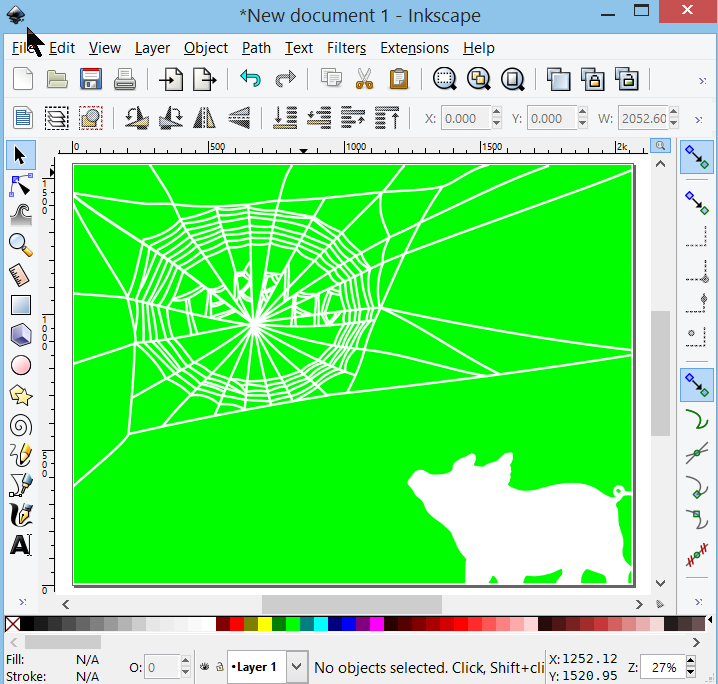Select the Star polygon tool
This screenshot has height=684, width=718.
tap(21, 396)
